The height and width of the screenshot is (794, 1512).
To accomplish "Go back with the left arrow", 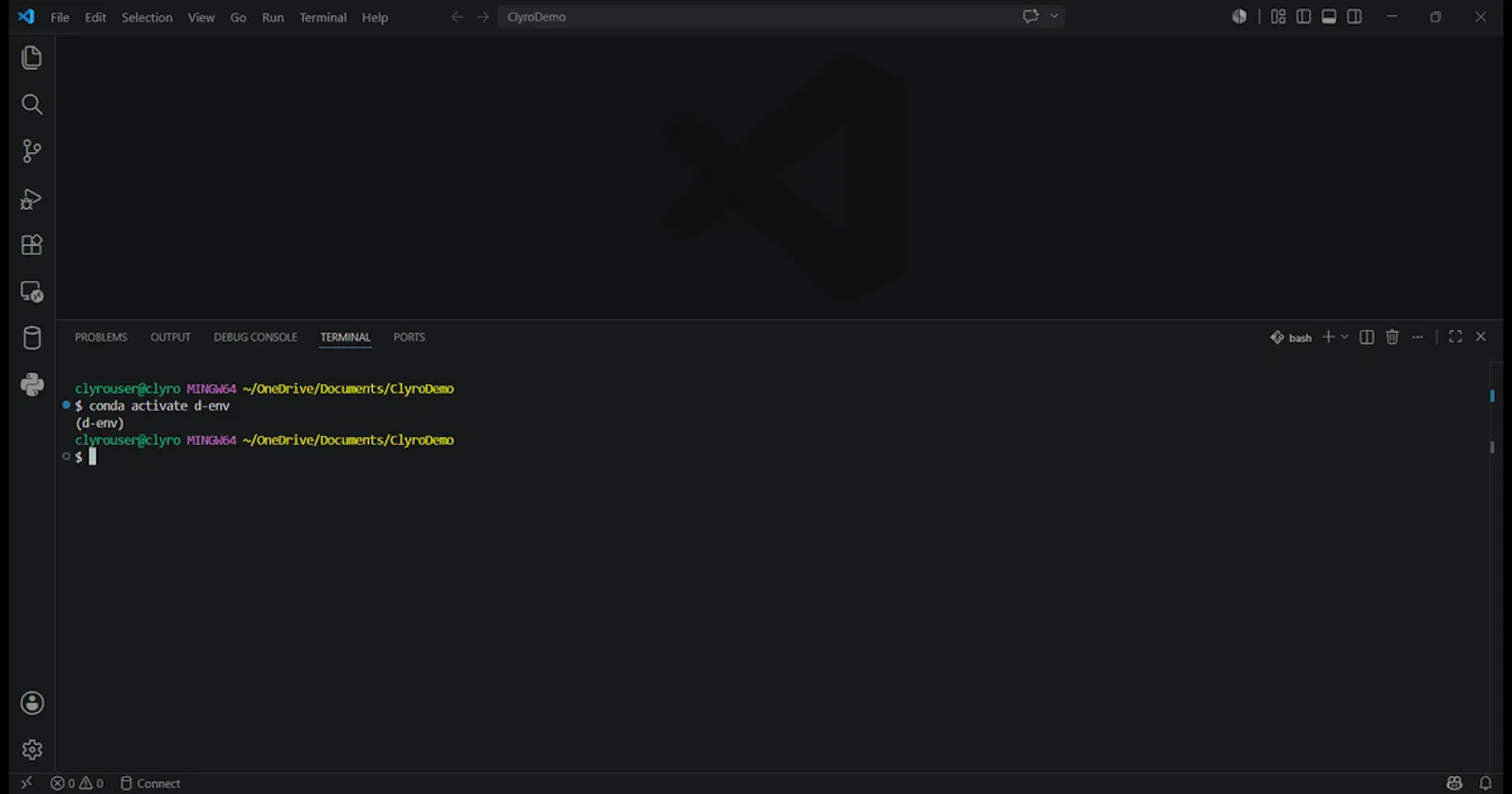I will tap(457, 17).
